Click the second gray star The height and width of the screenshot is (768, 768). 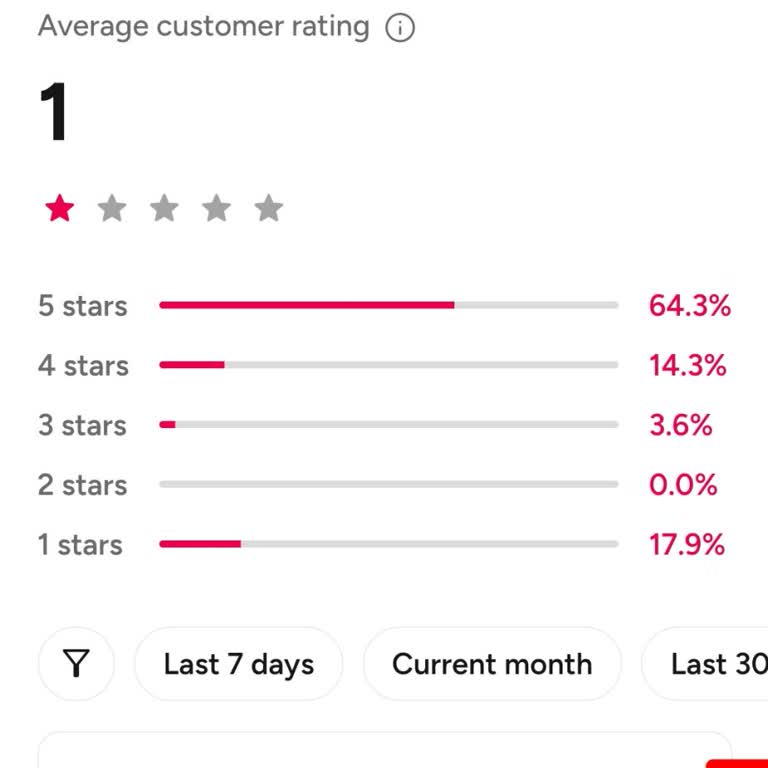coord(112,209)
